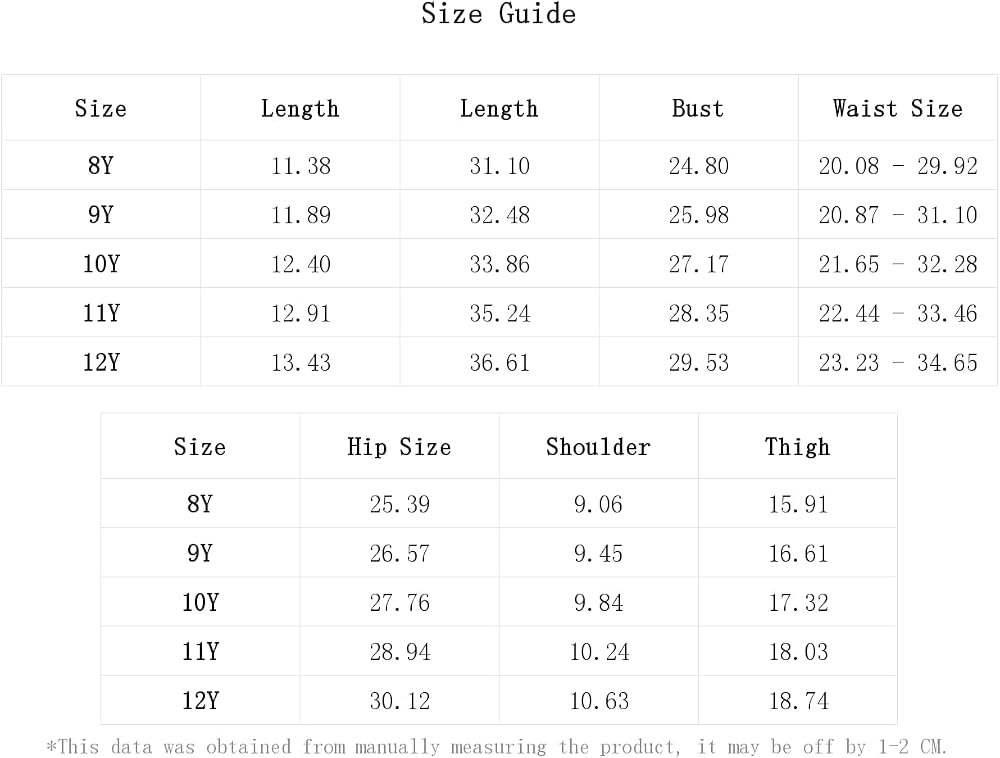
Task: Select thigh value 18.74 for 12Y
Action: point(798,701)
